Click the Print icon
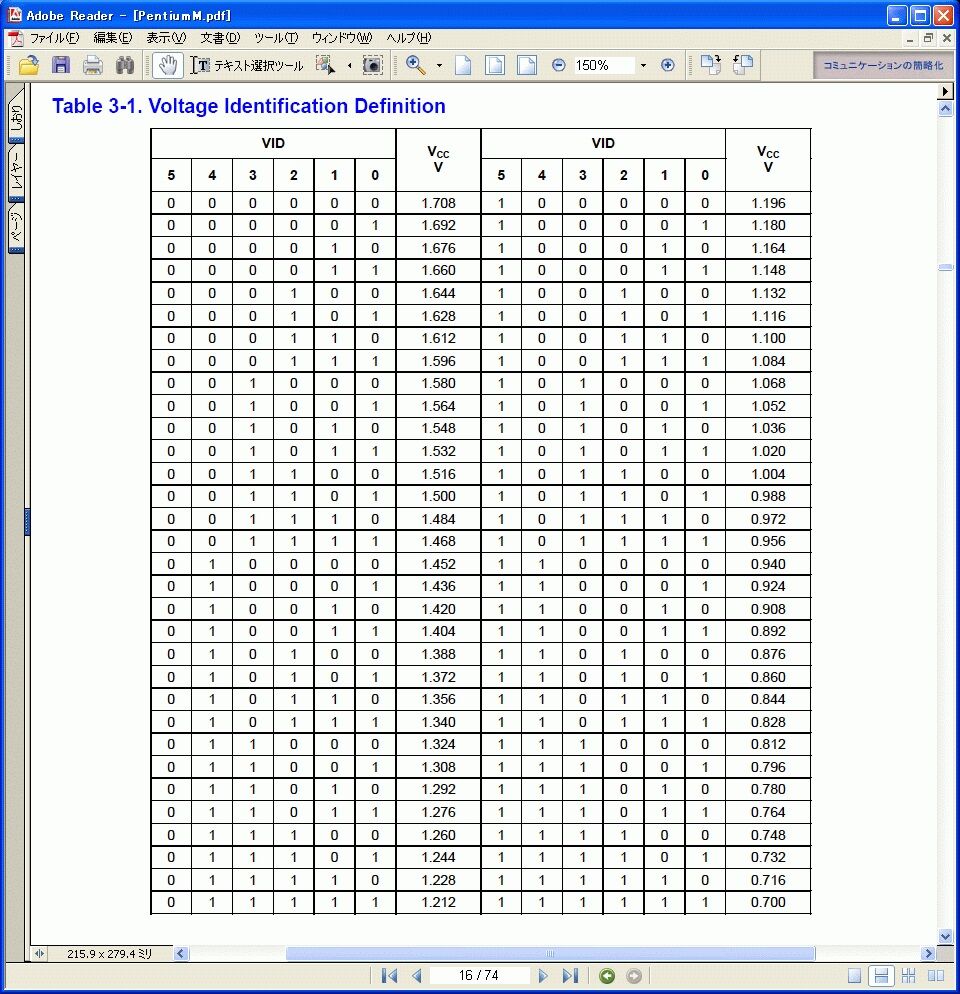The height and width of the screenshot is (994, 960). (x=93, y=65)
